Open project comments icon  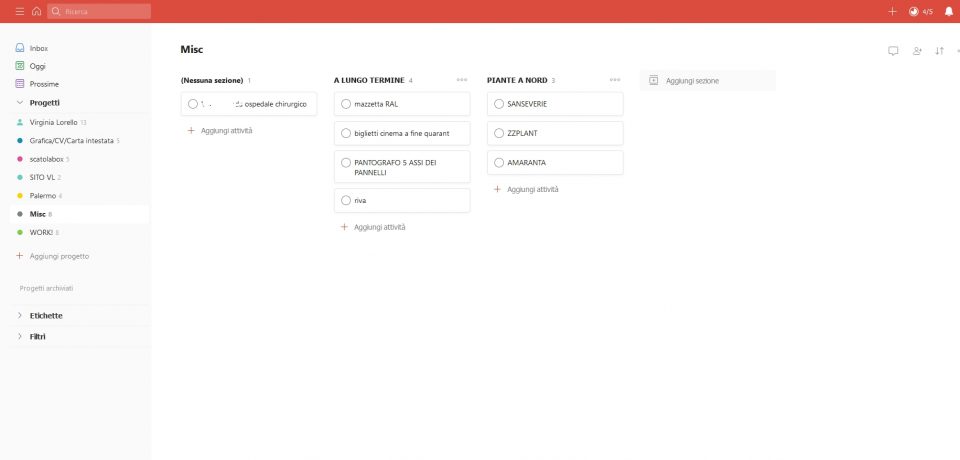click(x=893, y=50)
